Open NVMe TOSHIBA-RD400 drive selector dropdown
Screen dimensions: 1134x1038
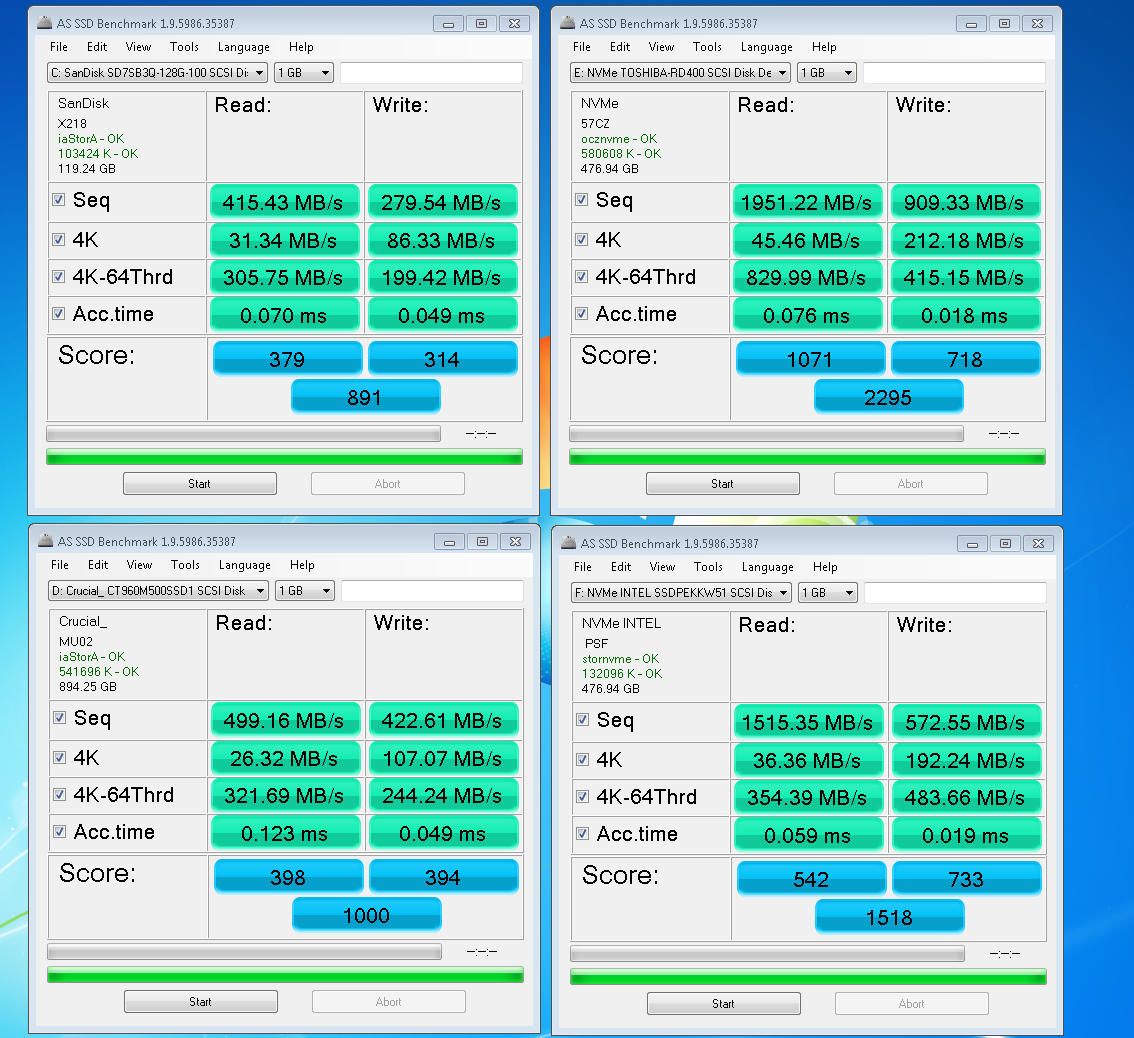click(680, 72)
